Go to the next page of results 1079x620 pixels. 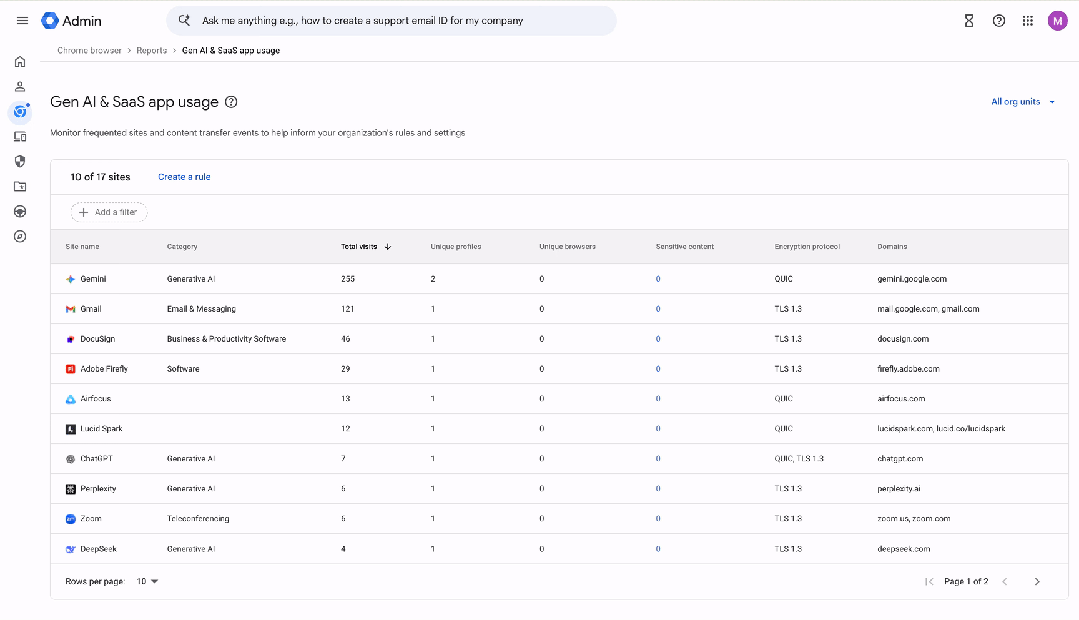point(1036,582)
